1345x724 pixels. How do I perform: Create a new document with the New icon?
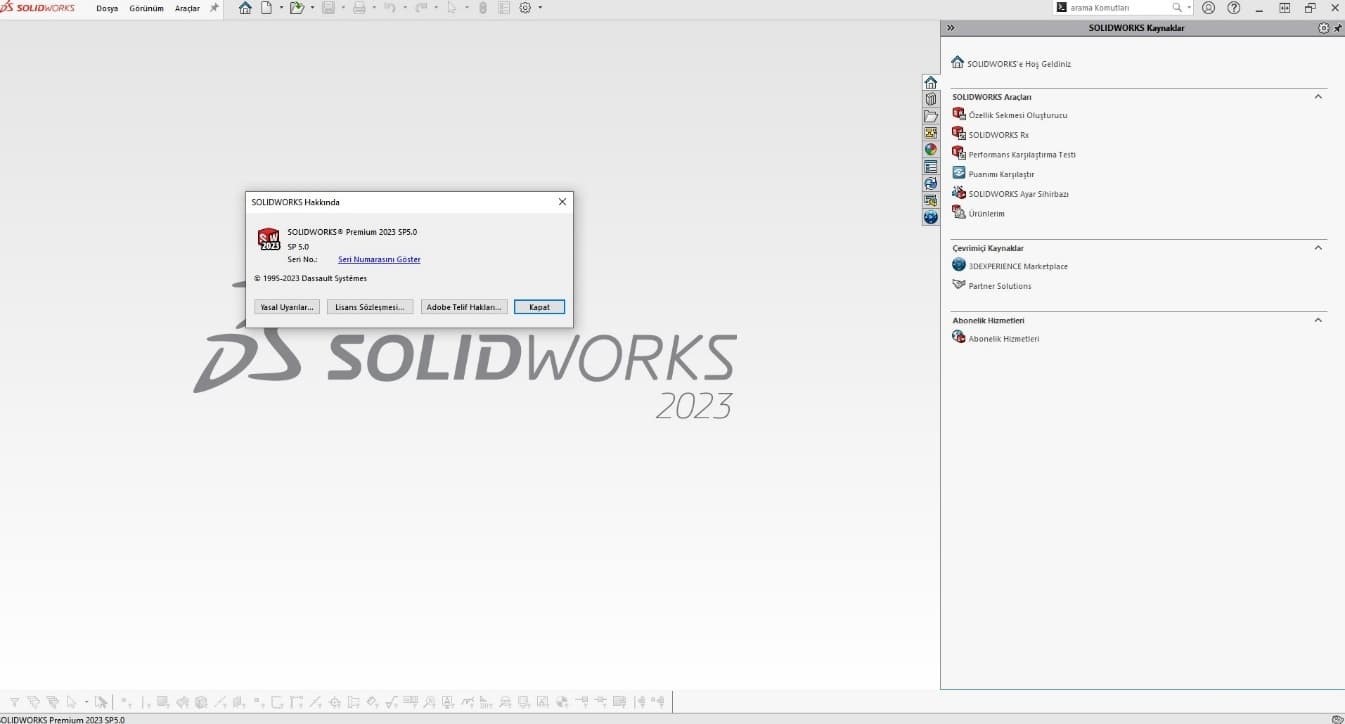(266, 7)
